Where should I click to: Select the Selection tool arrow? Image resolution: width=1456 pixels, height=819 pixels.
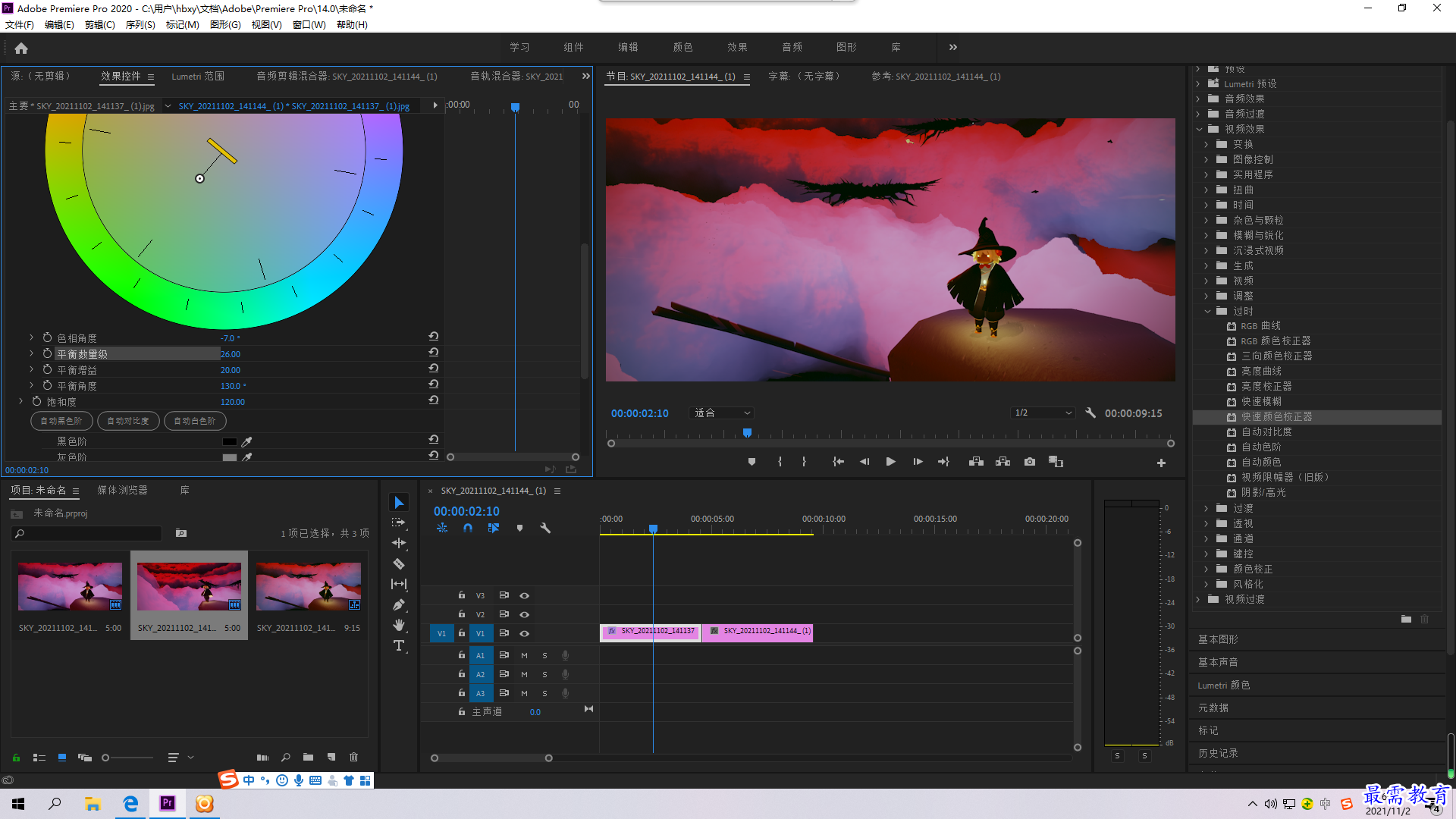click(399, 502)
